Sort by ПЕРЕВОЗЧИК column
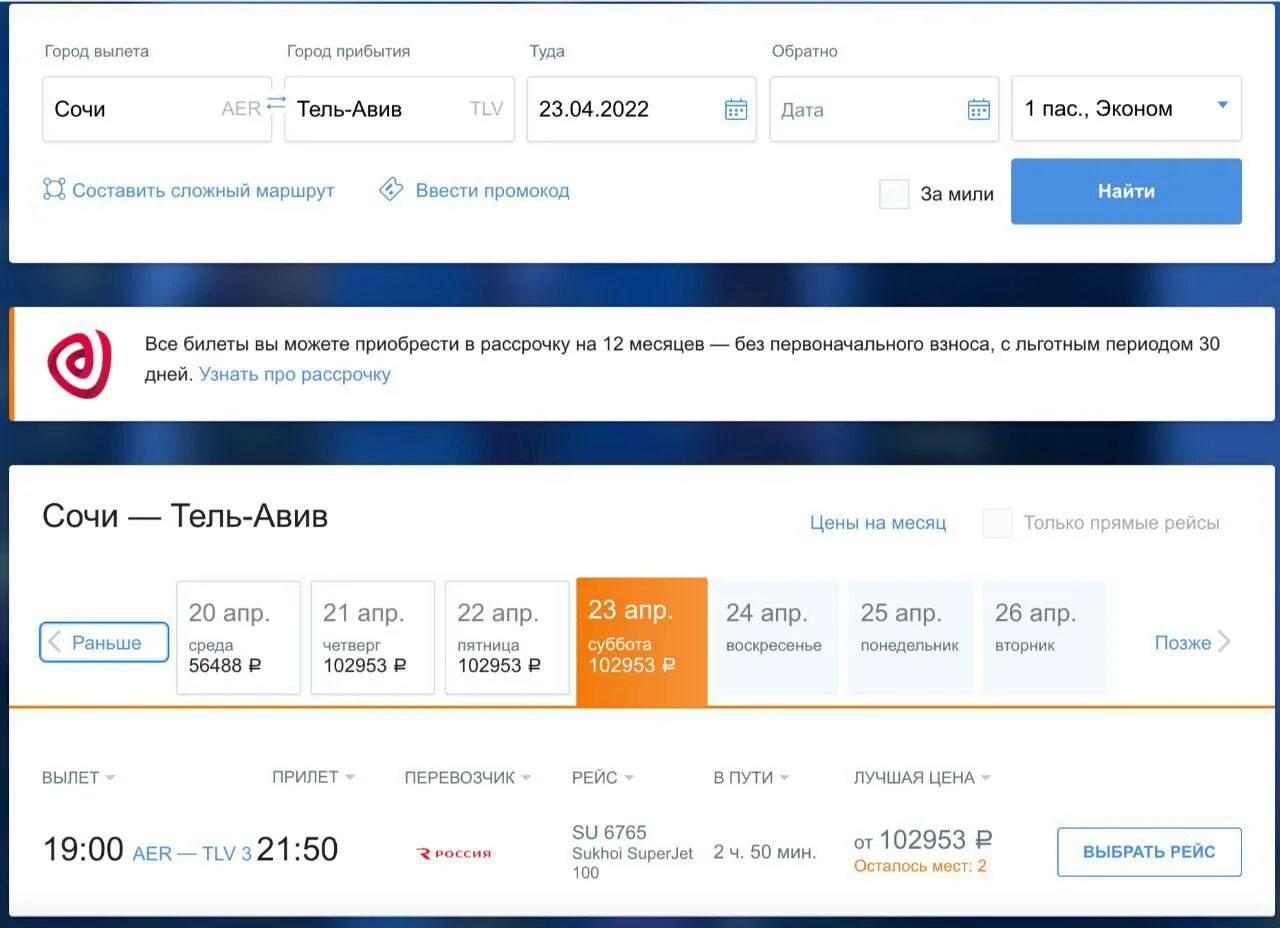This screenshot has width=1280, height=928. click(467, 778)
